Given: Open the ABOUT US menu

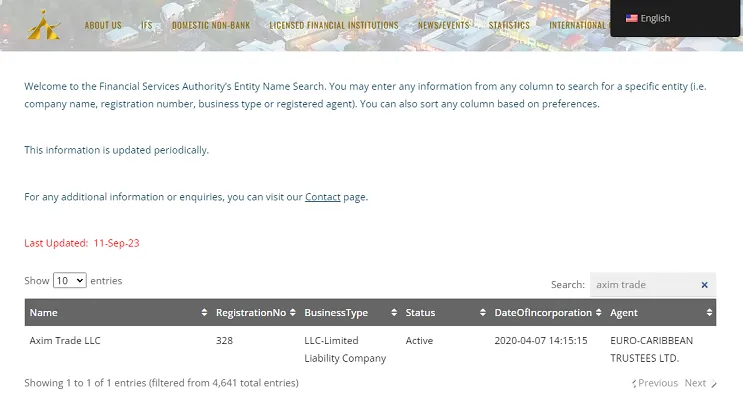Looking at the screenshot, I should click(x=103, y=25).
